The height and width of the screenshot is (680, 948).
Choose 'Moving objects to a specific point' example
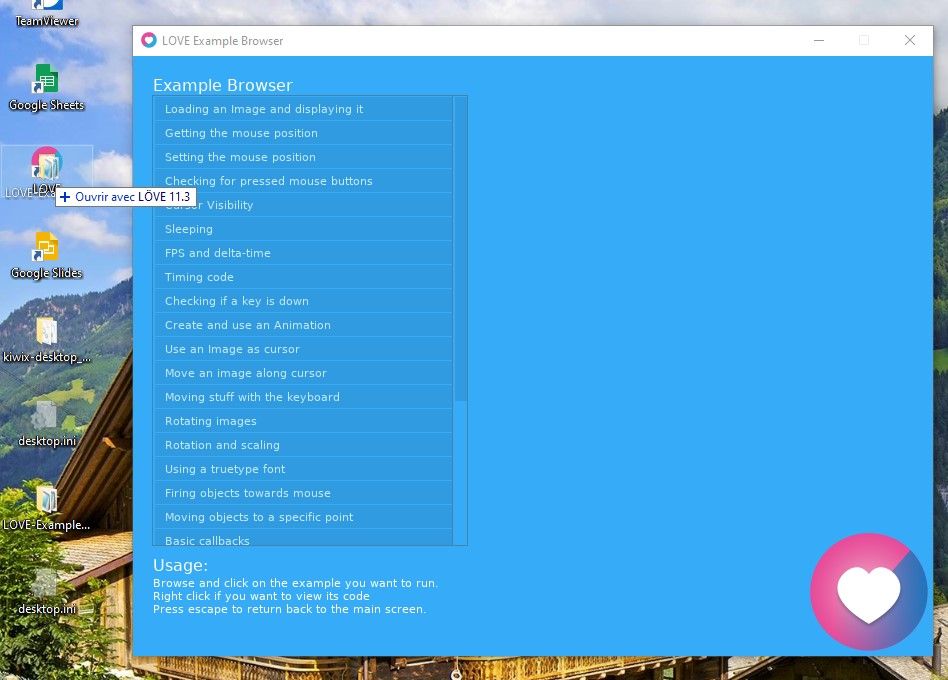[304, 517]
